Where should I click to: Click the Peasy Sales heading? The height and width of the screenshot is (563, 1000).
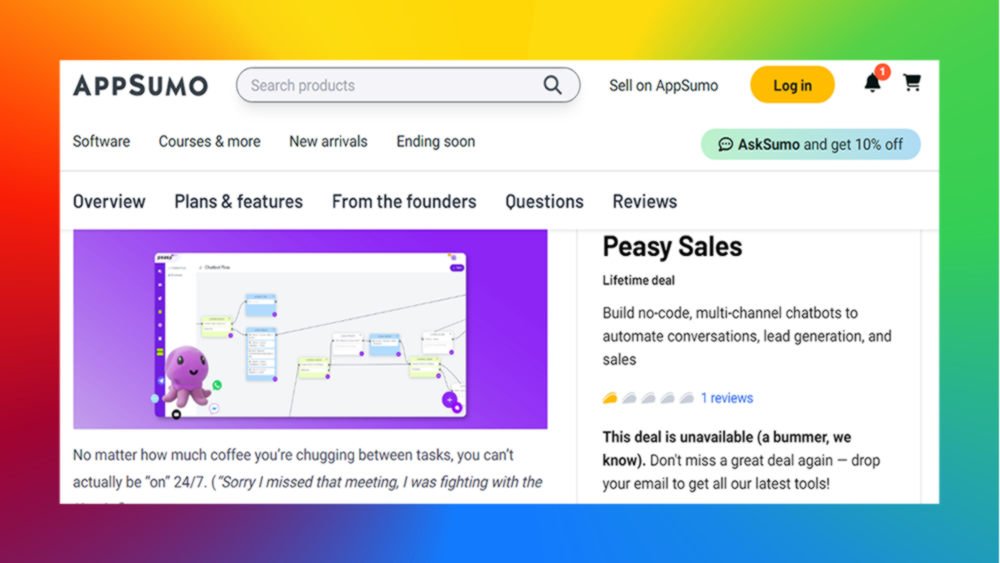coord(672,247)
